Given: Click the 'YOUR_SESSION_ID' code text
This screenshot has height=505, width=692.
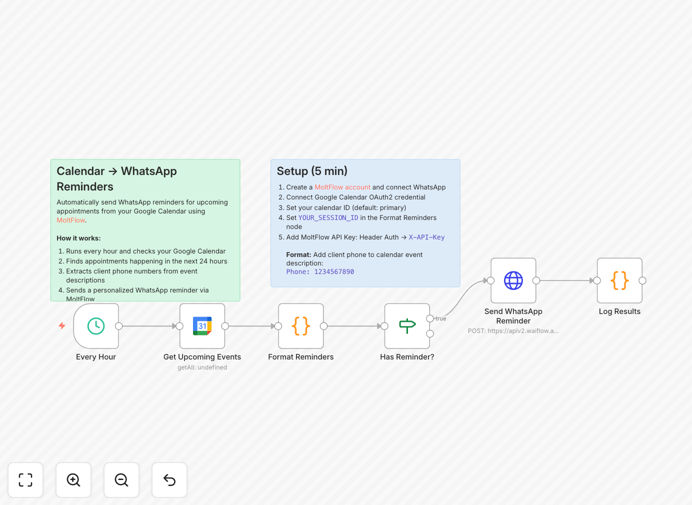Looking at the screenshot, I should click(328, 218).
